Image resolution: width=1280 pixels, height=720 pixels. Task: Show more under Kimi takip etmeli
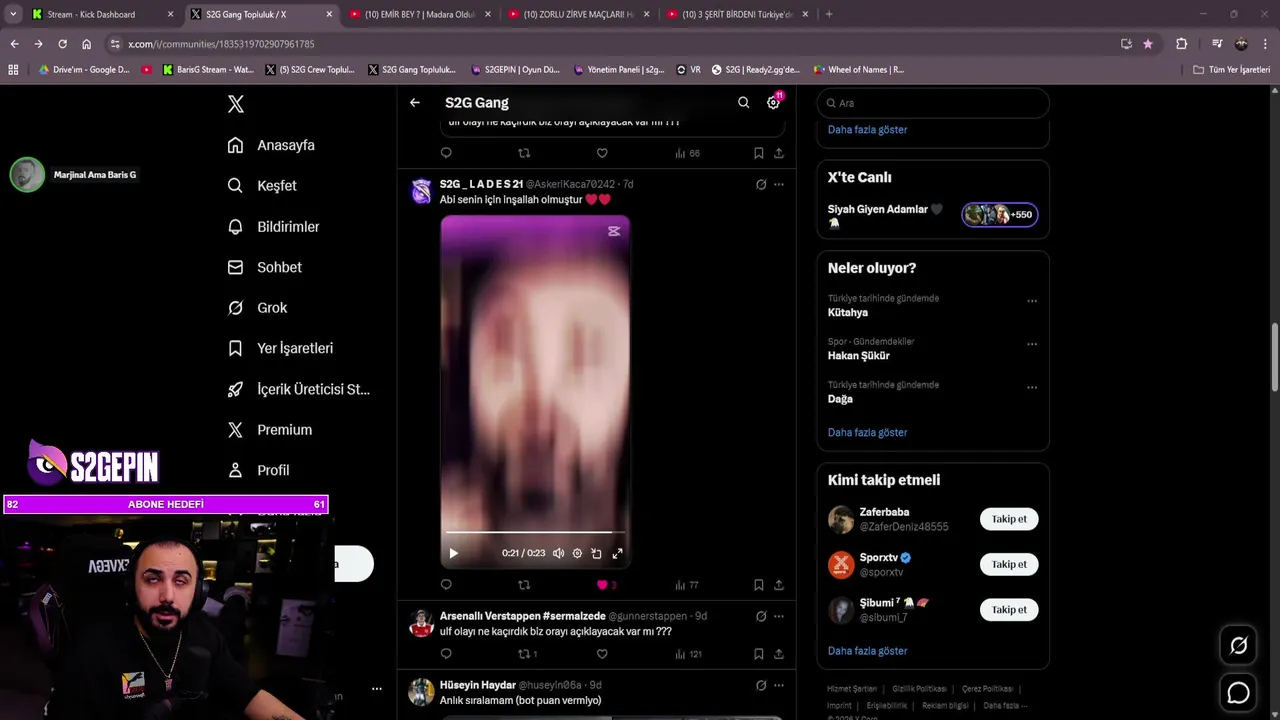(x=867, y=651)
